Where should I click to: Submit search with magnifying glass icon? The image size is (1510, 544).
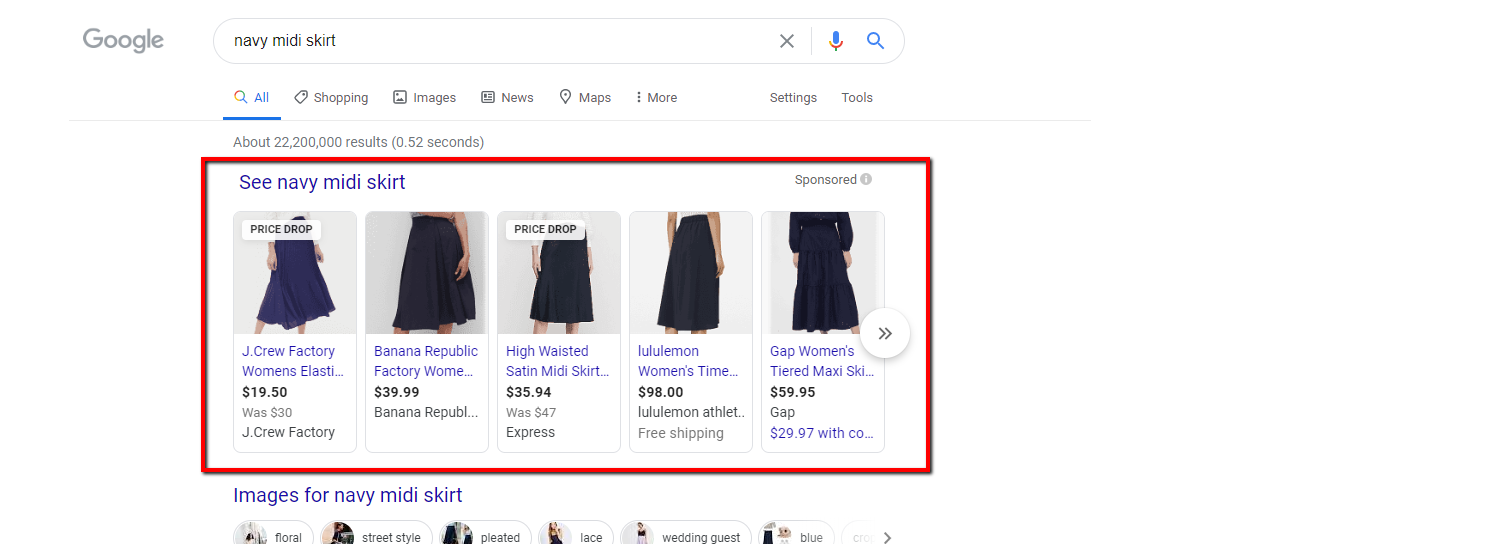(875, 40)
